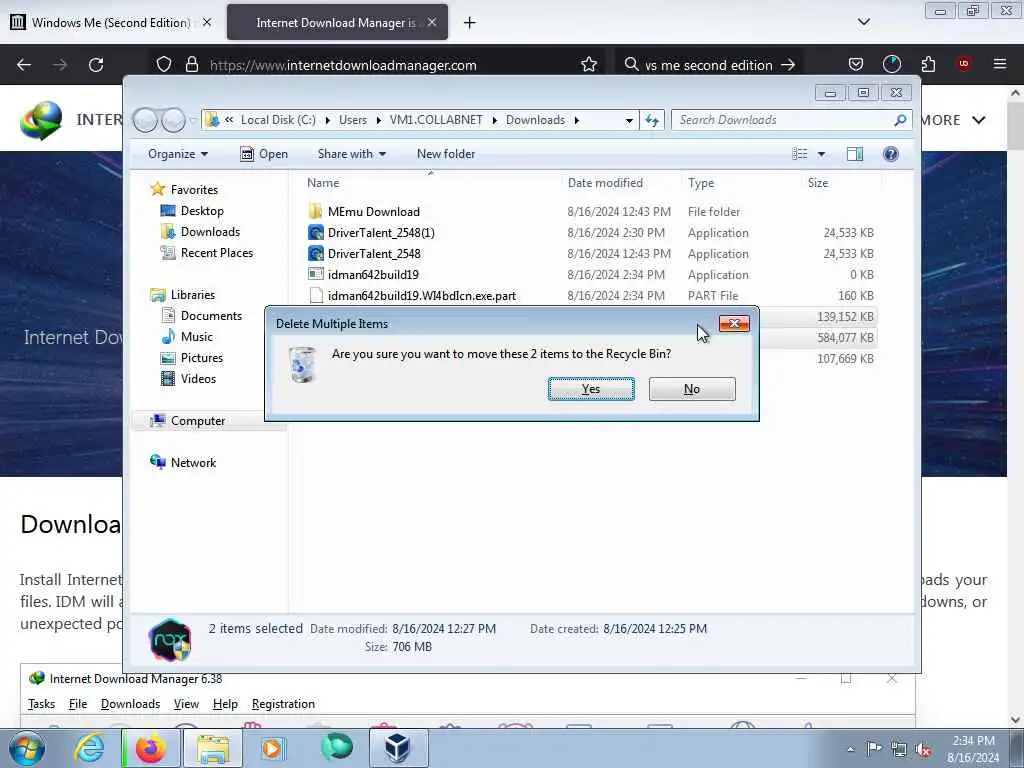1024x768 pixels.
Task: Sort files by Date modified column
Action: 605,183
